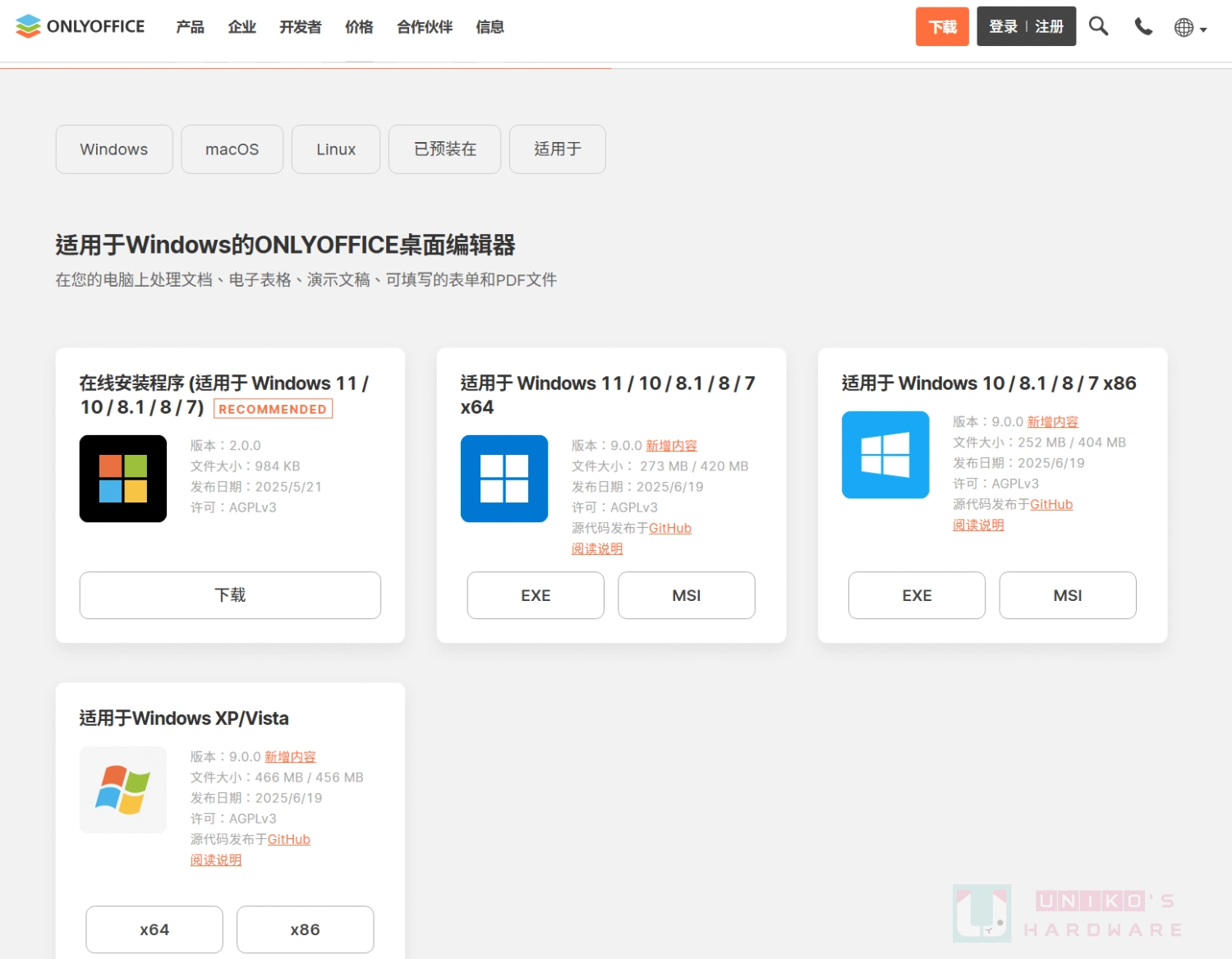The image size is (1232, 959).
Task: Download EXE for Windows 11 x64
Action: (536, 595)
